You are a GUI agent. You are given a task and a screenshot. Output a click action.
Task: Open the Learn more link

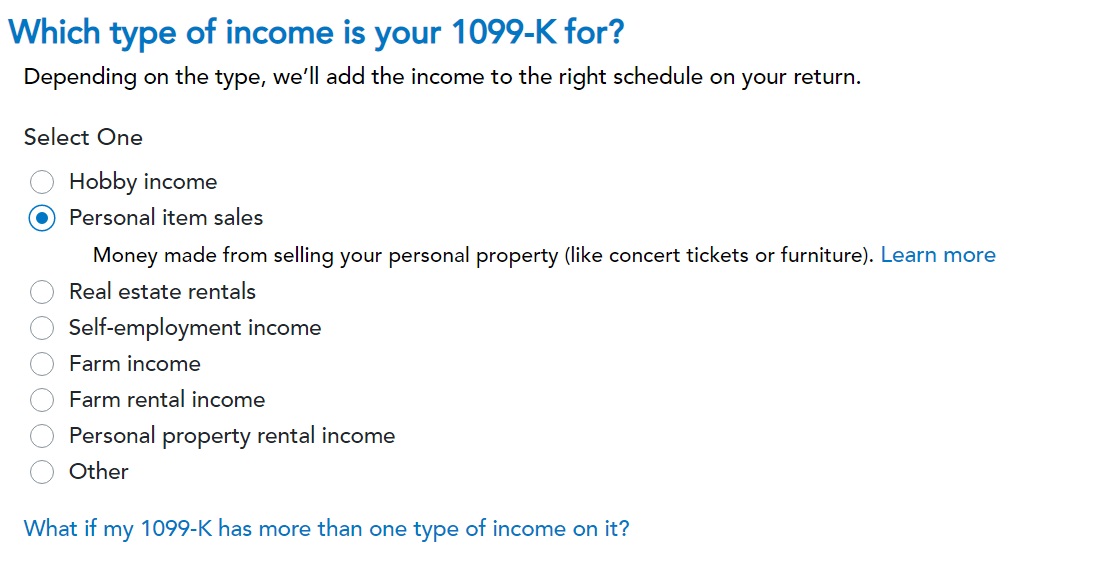(938, 255)
